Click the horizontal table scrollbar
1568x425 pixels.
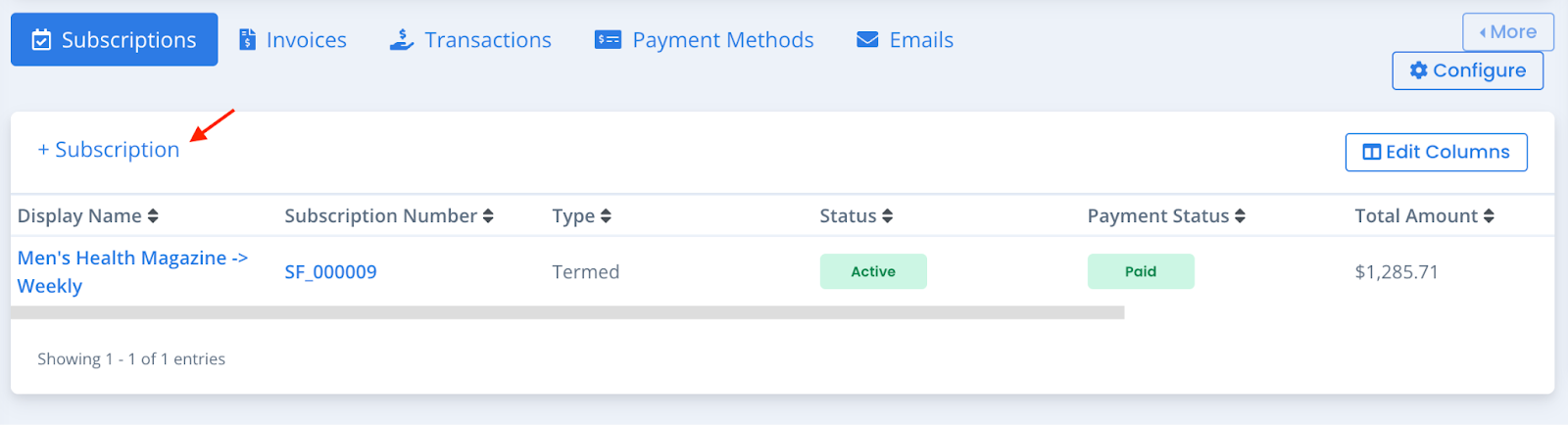click(x=567, y=312)
